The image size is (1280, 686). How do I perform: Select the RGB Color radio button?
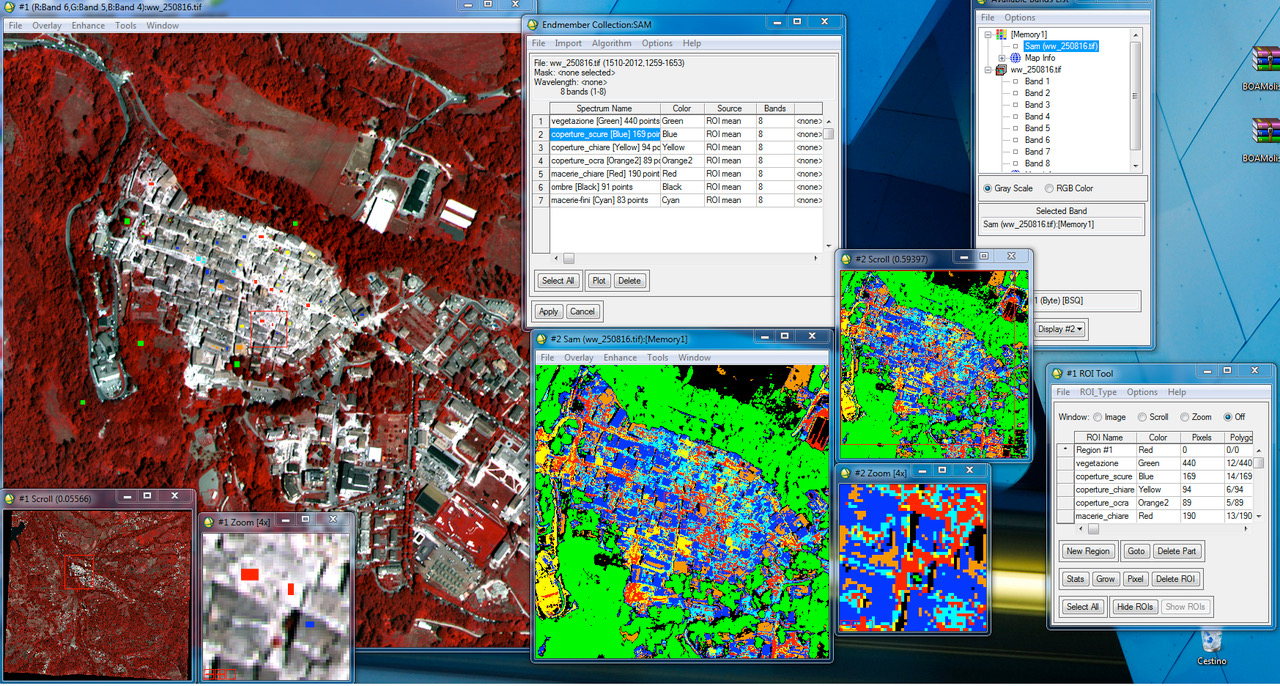click(1049, 188)
